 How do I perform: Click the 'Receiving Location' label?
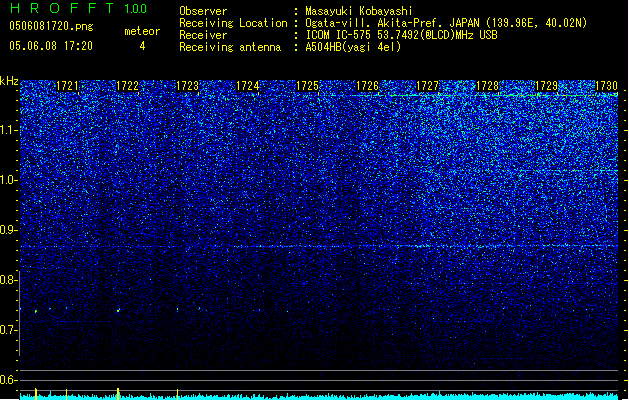coord(233,23)
